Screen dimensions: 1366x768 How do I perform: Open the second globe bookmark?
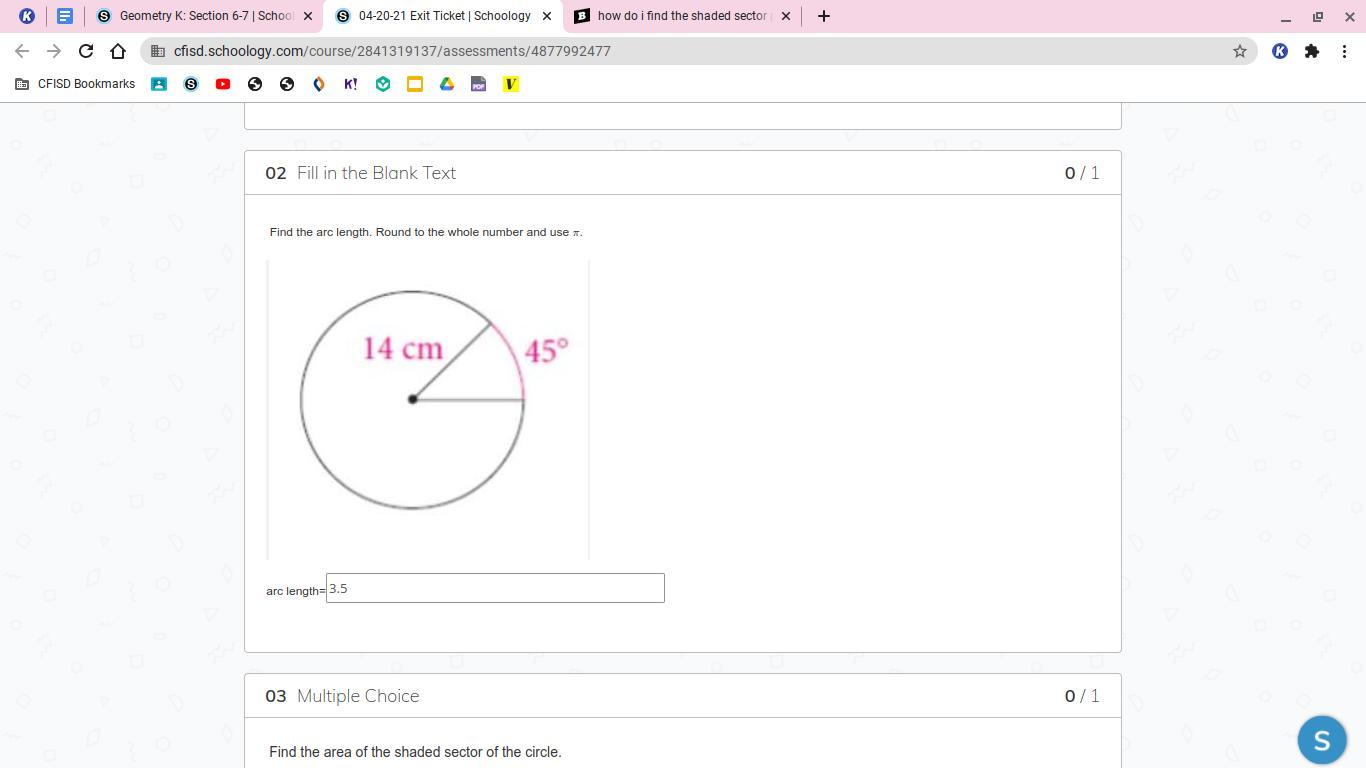tap(287, 84)
